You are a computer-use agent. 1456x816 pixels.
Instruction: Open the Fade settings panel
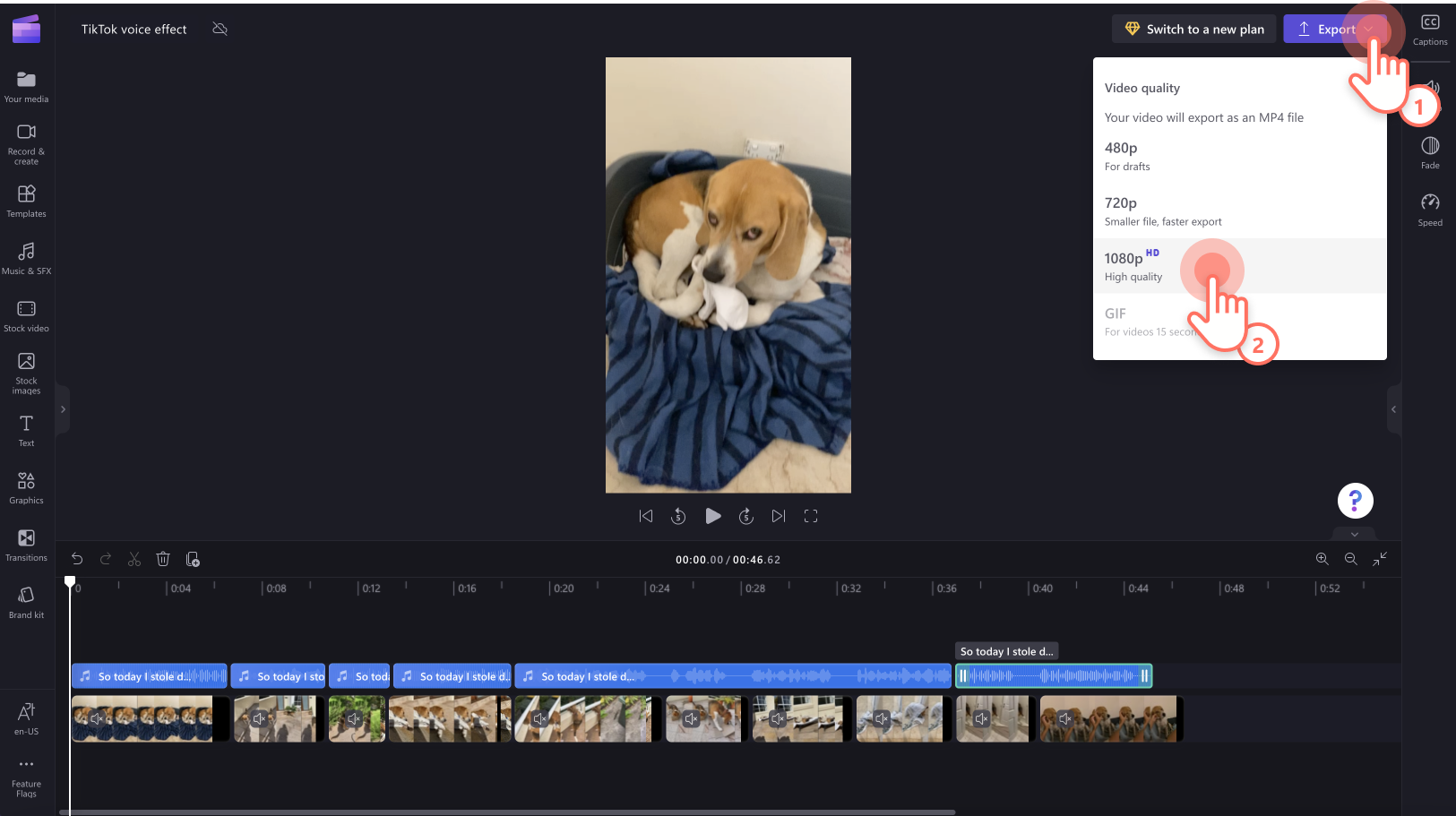click(1430, 152)
